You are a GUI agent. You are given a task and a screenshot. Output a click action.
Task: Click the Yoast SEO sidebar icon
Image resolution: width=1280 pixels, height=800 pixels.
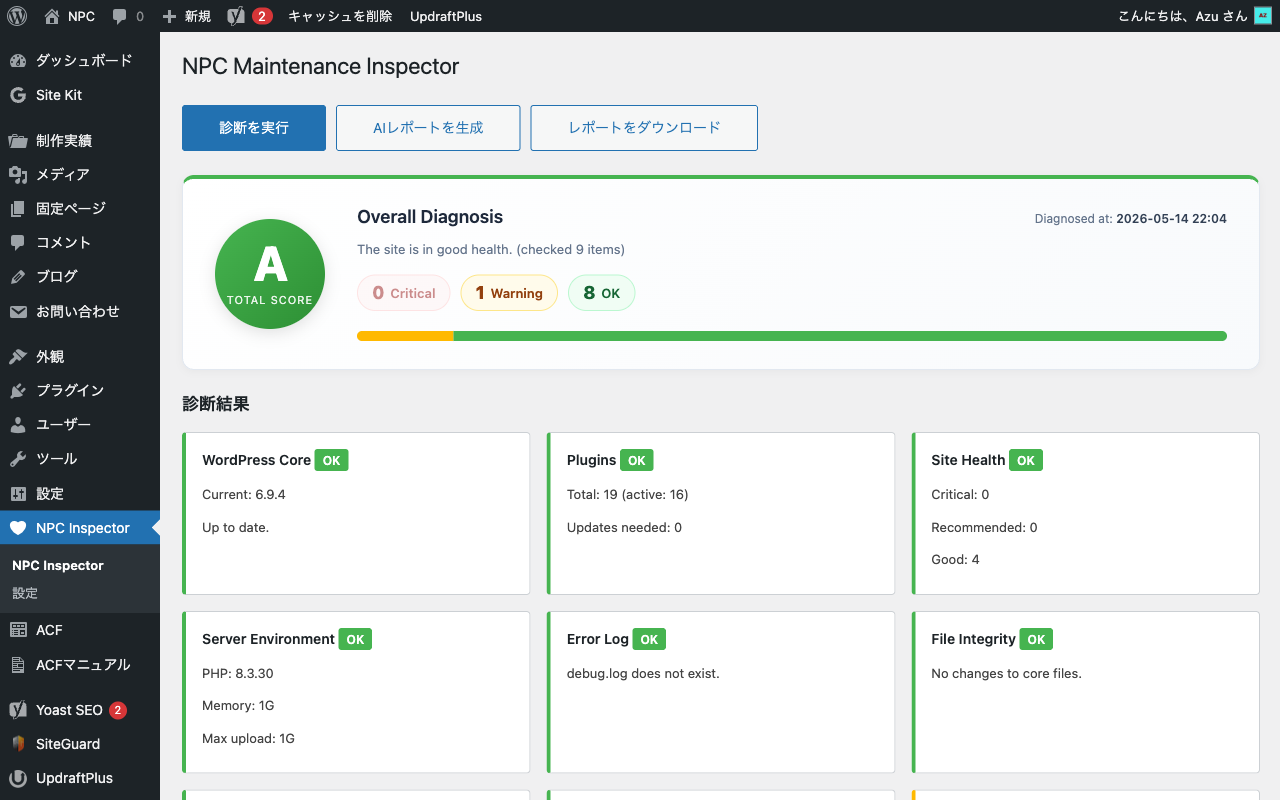[x=18, y=710]
